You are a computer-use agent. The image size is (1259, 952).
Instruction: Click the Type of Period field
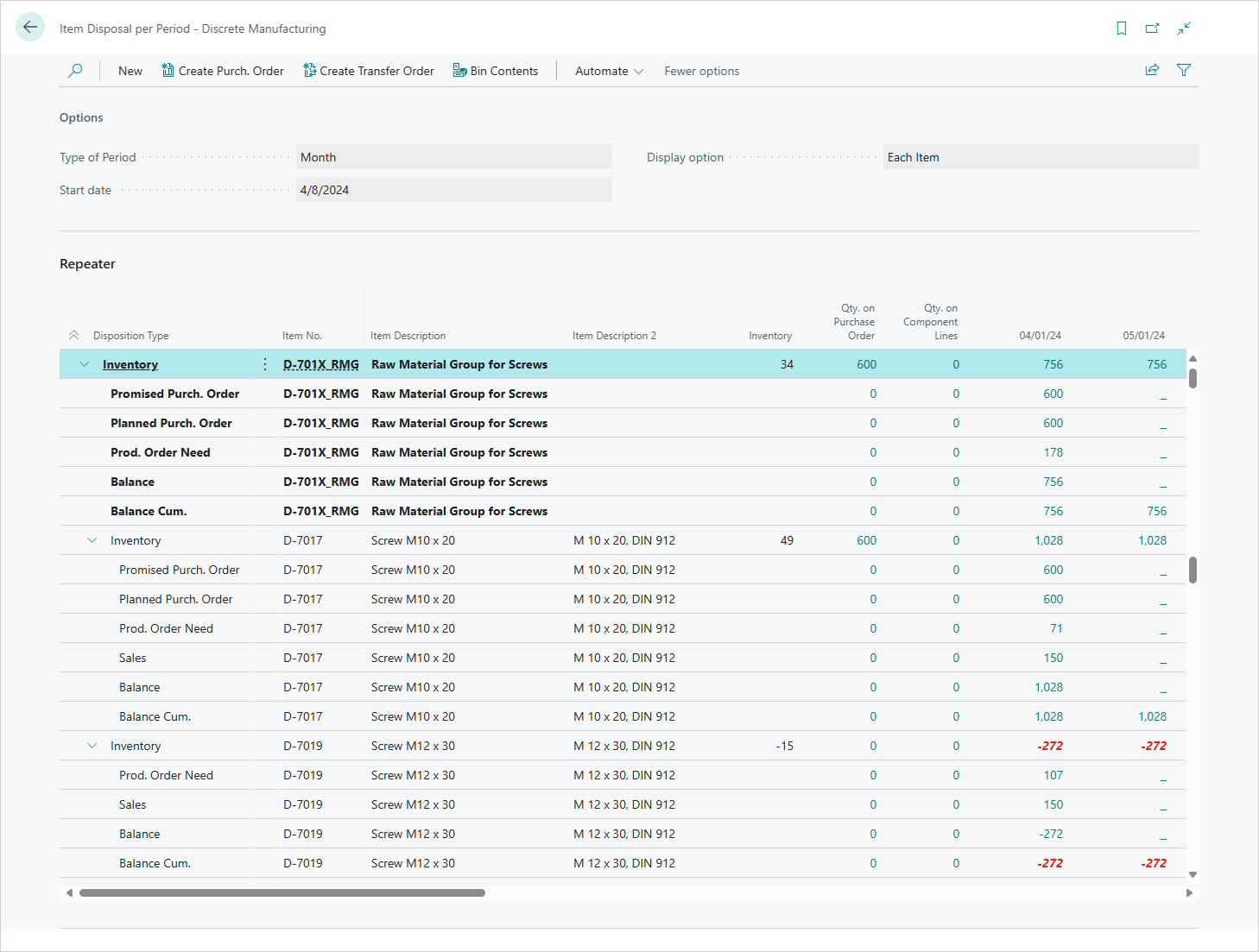[x=453, y=157]
